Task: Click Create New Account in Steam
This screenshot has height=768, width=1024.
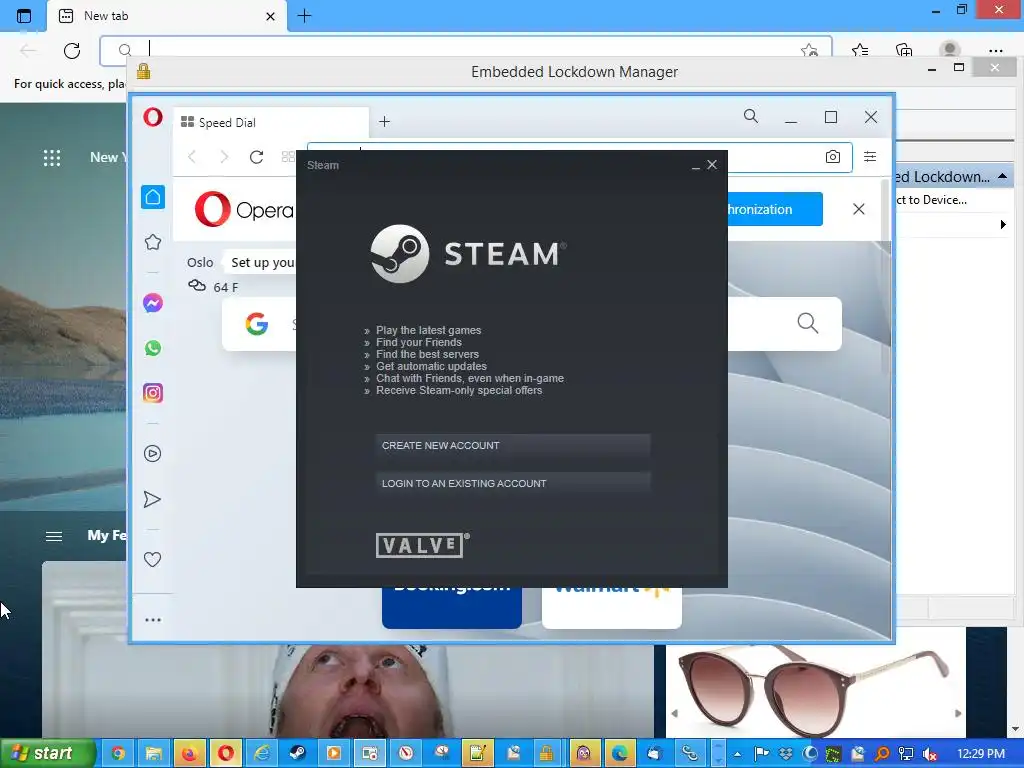Action: click(x=513, y=445)
